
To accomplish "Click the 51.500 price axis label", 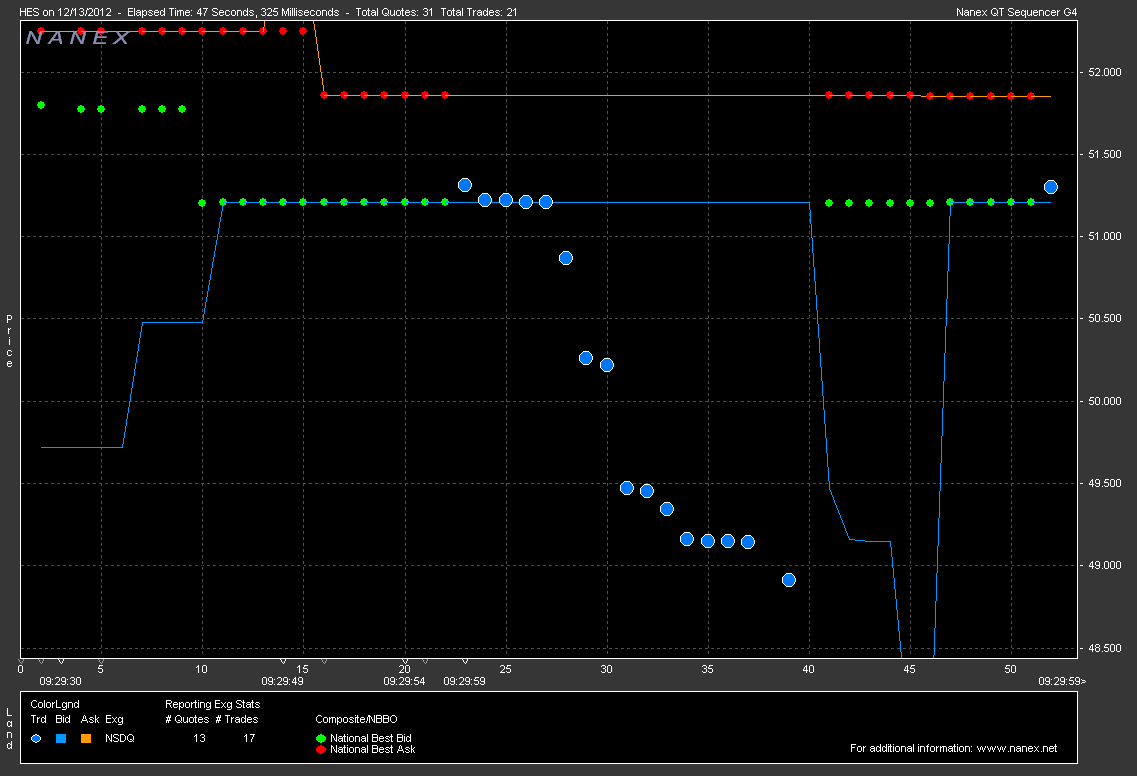I will [x=1104, y=154].
